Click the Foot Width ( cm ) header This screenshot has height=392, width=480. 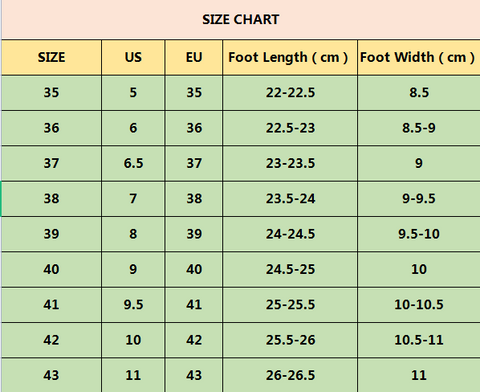(419, 57)
